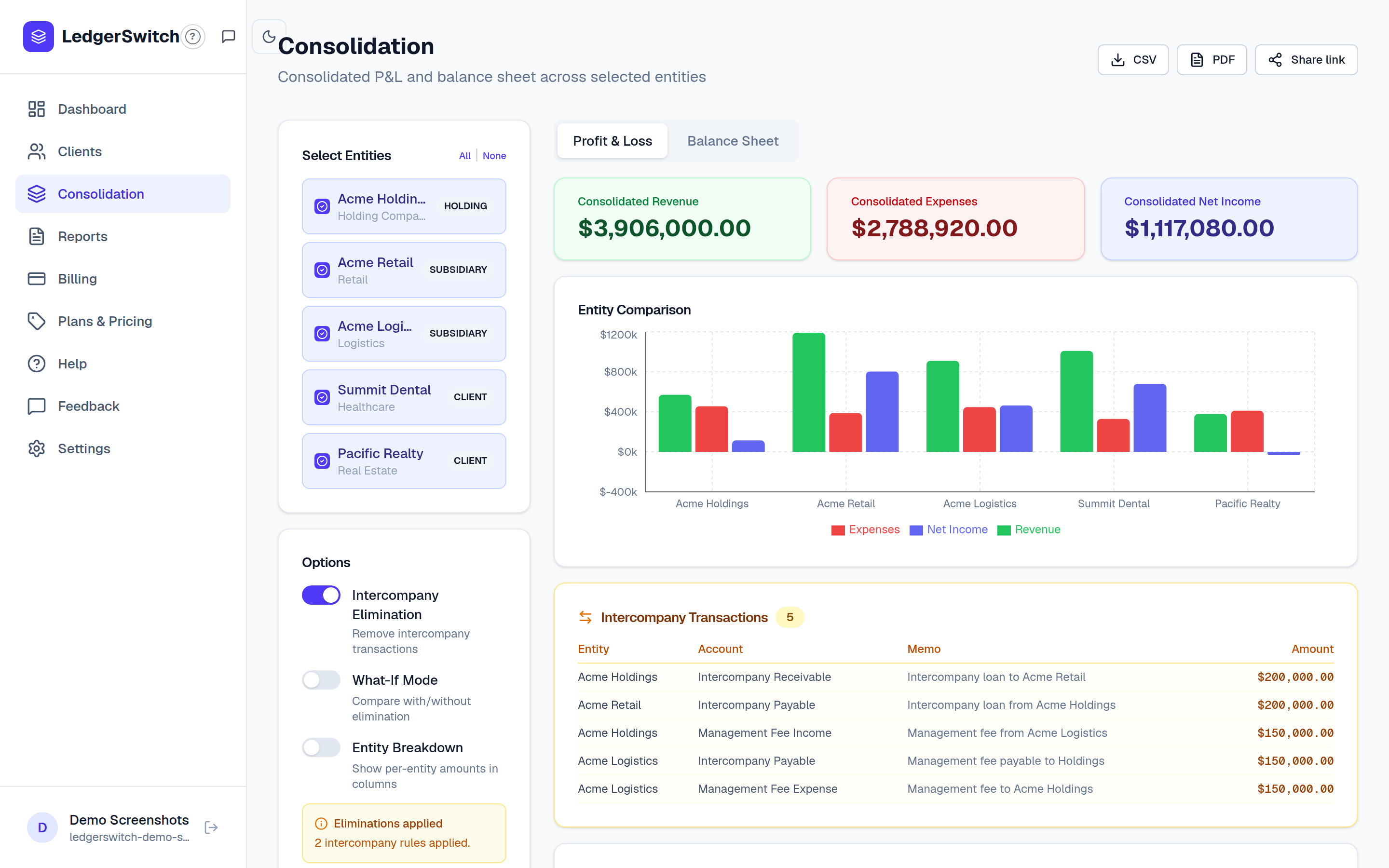Click Summit Dental blue net income bar
This screenshot has height=868, width=1389.
(x=1150, y=418)
